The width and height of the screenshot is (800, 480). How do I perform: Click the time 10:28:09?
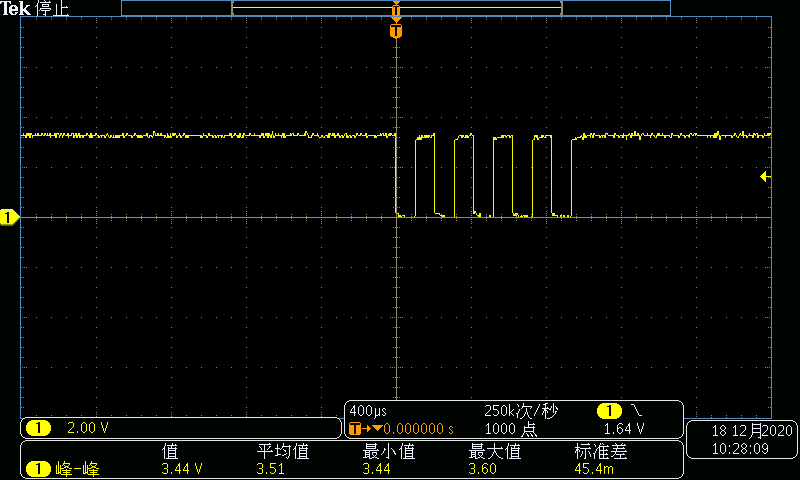coord(740,449)
